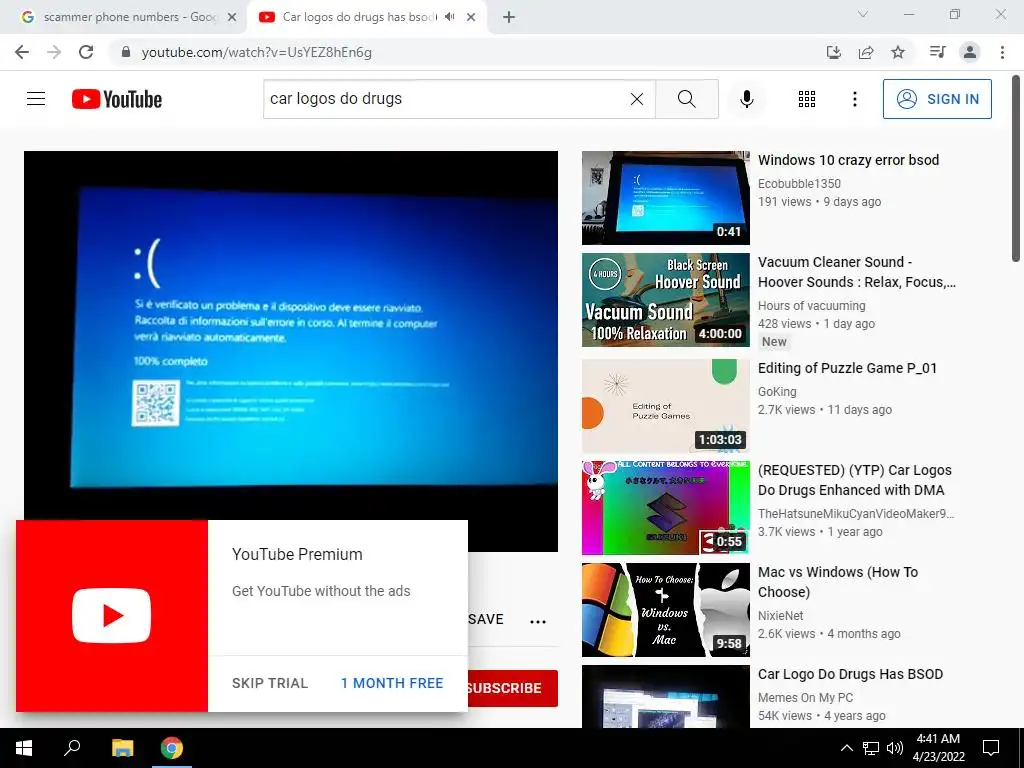
Task: Close the Car logos YouTube tab
Action: point(471,17)
